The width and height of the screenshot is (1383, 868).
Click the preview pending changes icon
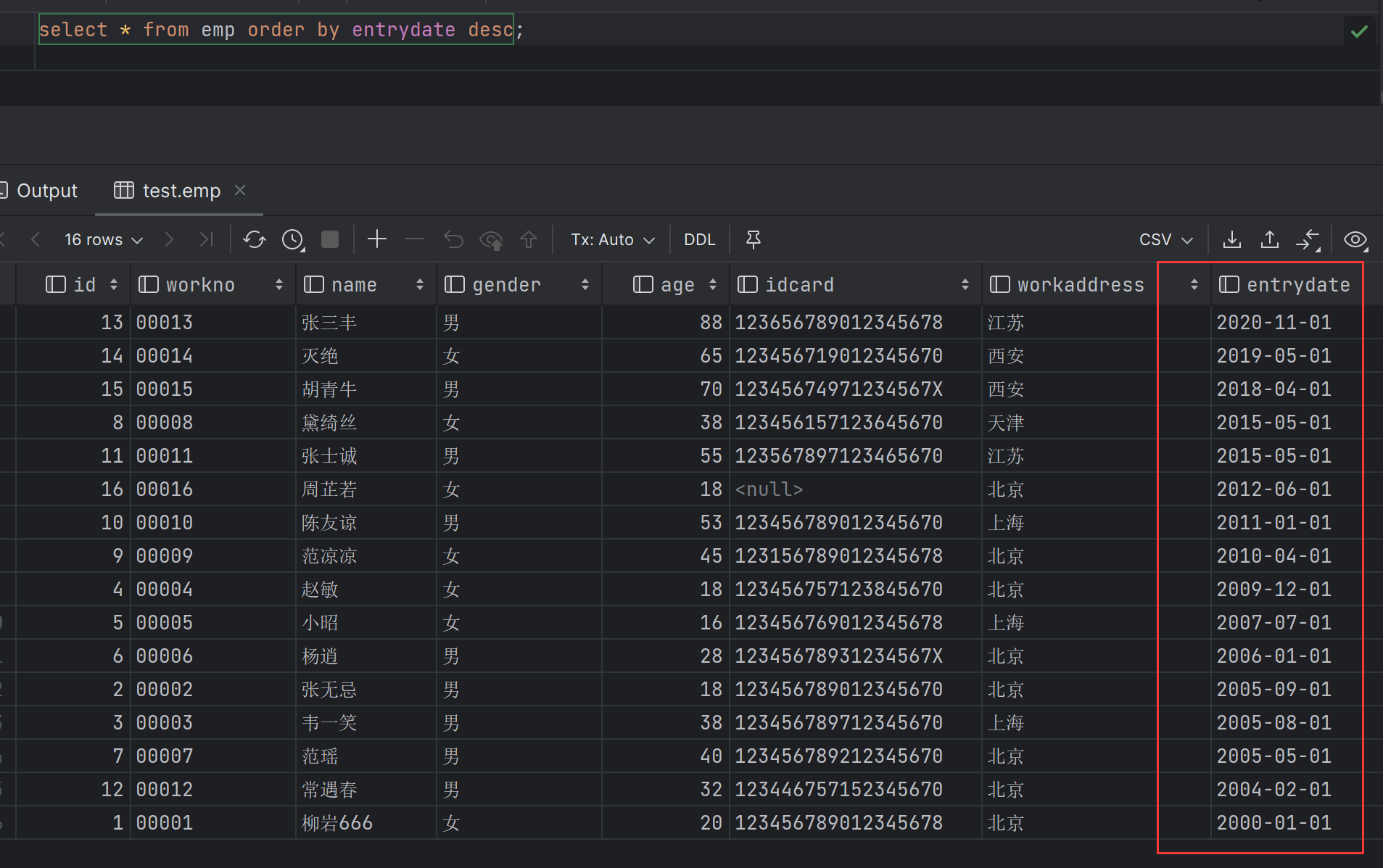tap(491, 240)
